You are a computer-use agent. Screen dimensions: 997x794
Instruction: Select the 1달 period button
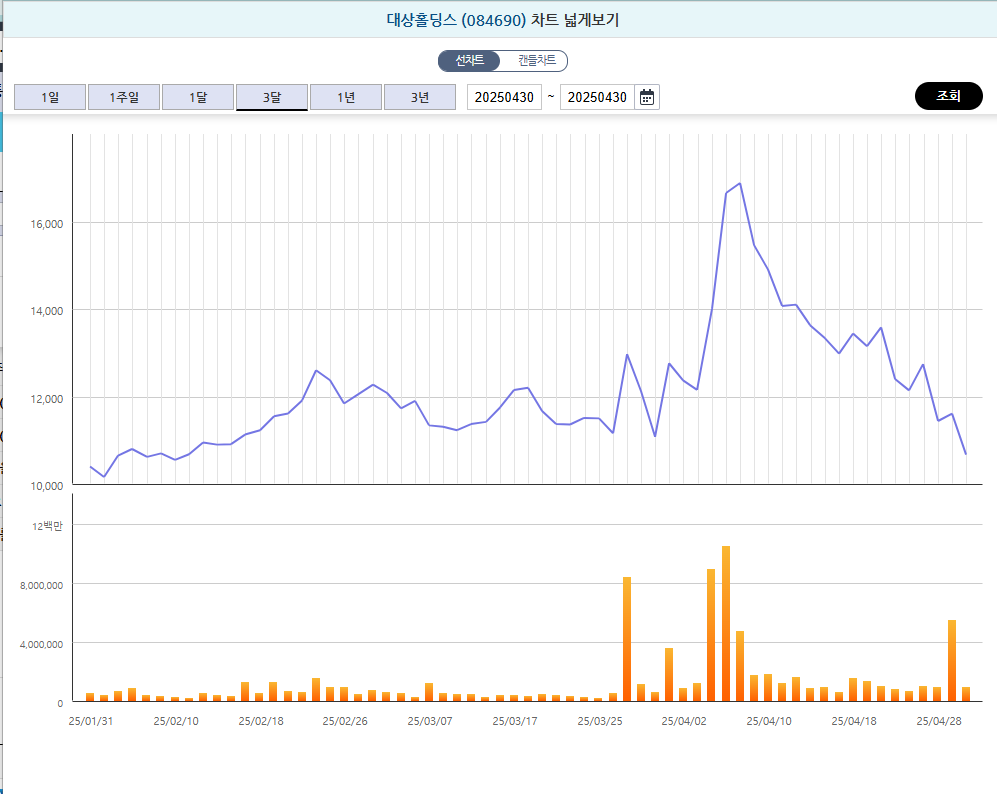tap(197, 96)
